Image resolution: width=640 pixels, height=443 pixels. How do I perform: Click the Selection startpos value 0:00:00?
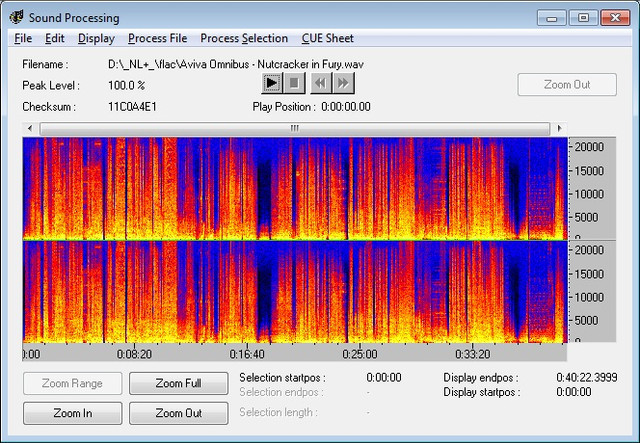click(x=384, y=378)
